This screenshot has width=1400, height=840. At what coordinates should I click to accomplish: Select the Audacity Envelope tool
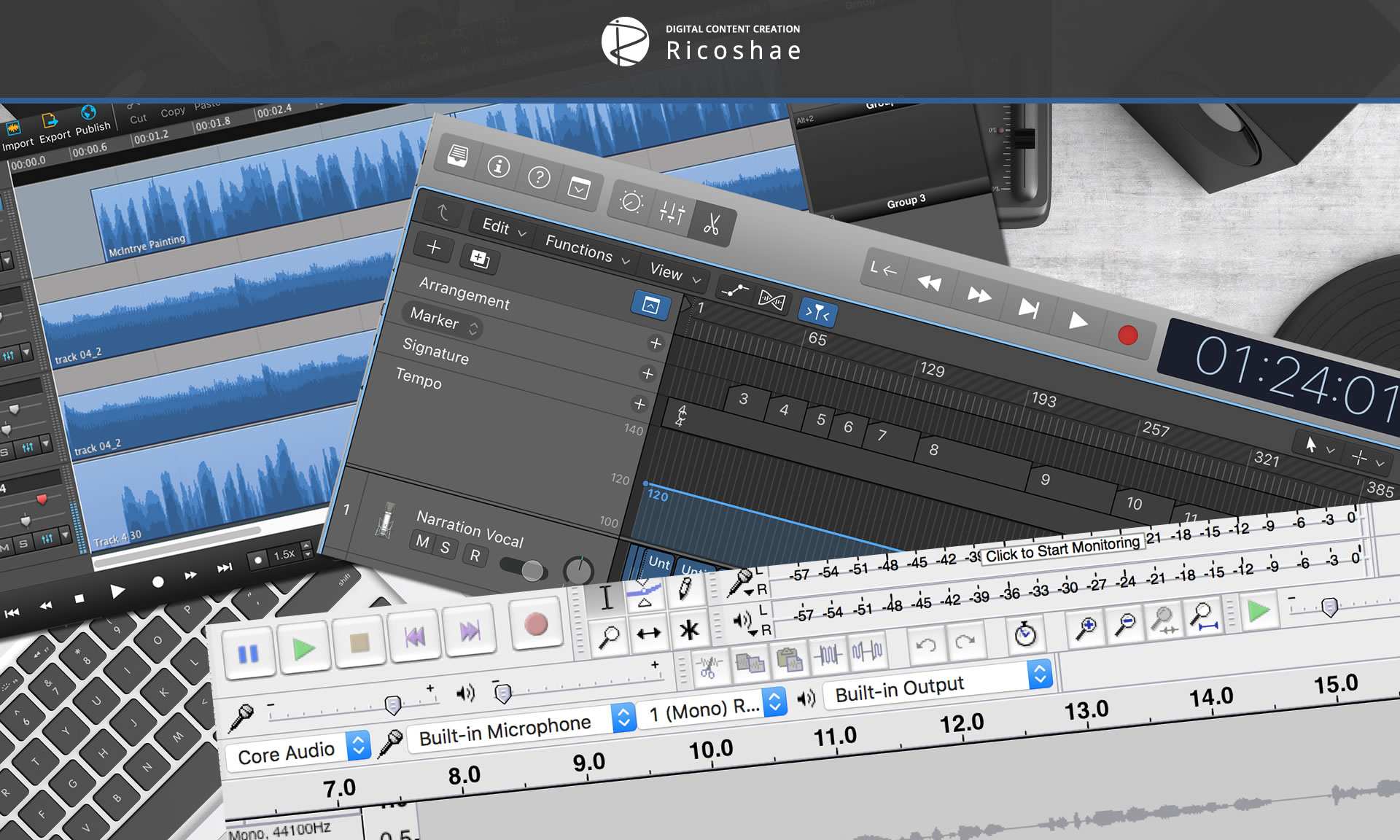click(x=645, y=594)
